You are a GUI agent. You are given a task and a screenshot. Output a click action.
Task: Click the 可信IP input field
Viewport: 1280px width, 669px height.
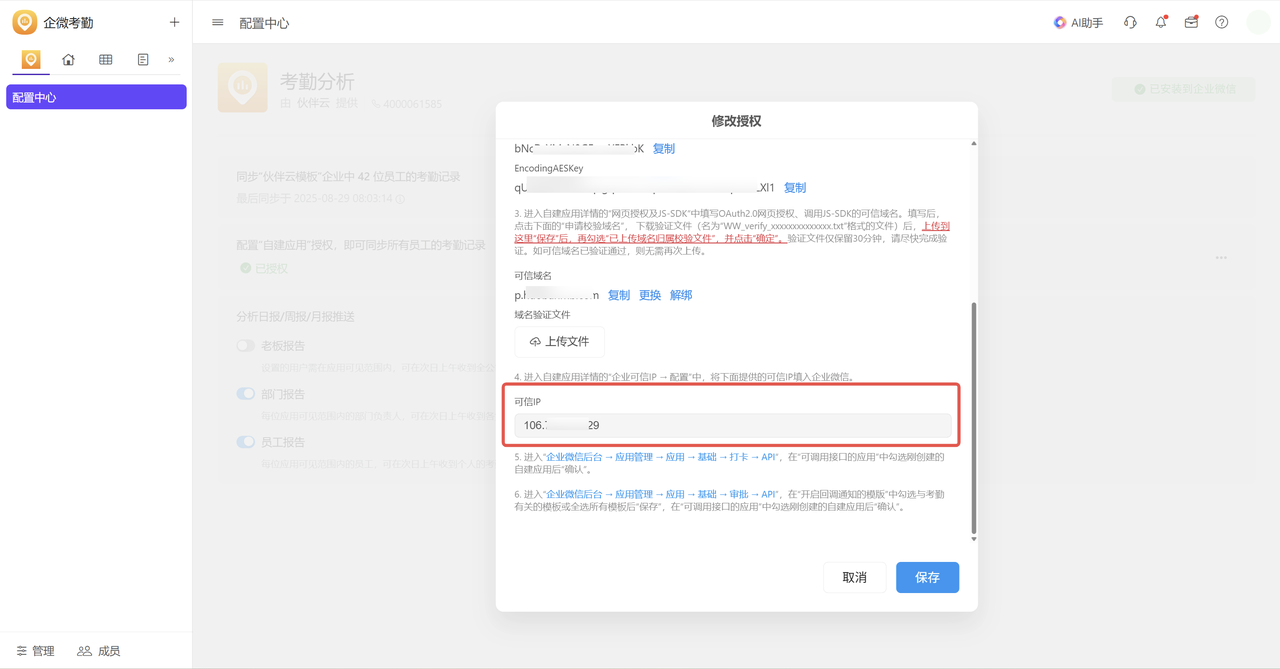tap(733, 425)
